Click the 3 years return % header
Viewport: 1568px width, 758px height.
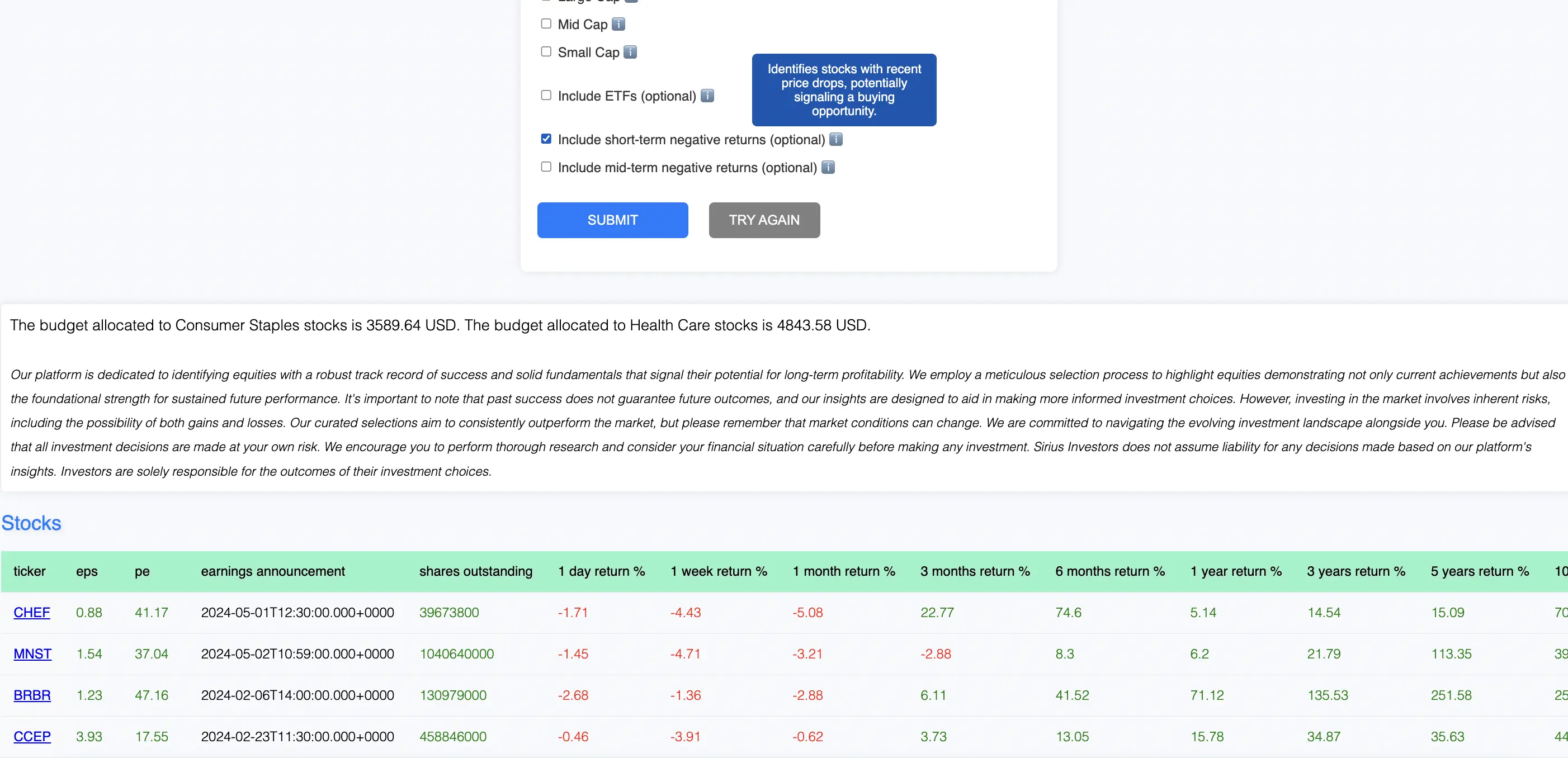(1356, 571)
